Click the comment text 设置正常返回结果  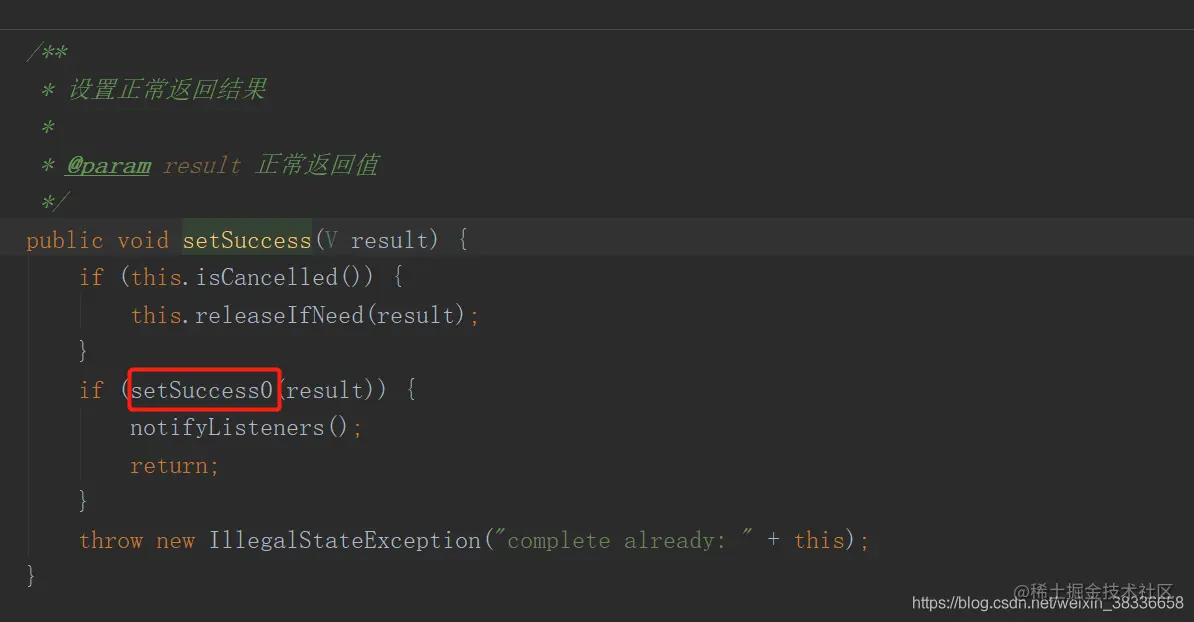[x=167, y=89]
